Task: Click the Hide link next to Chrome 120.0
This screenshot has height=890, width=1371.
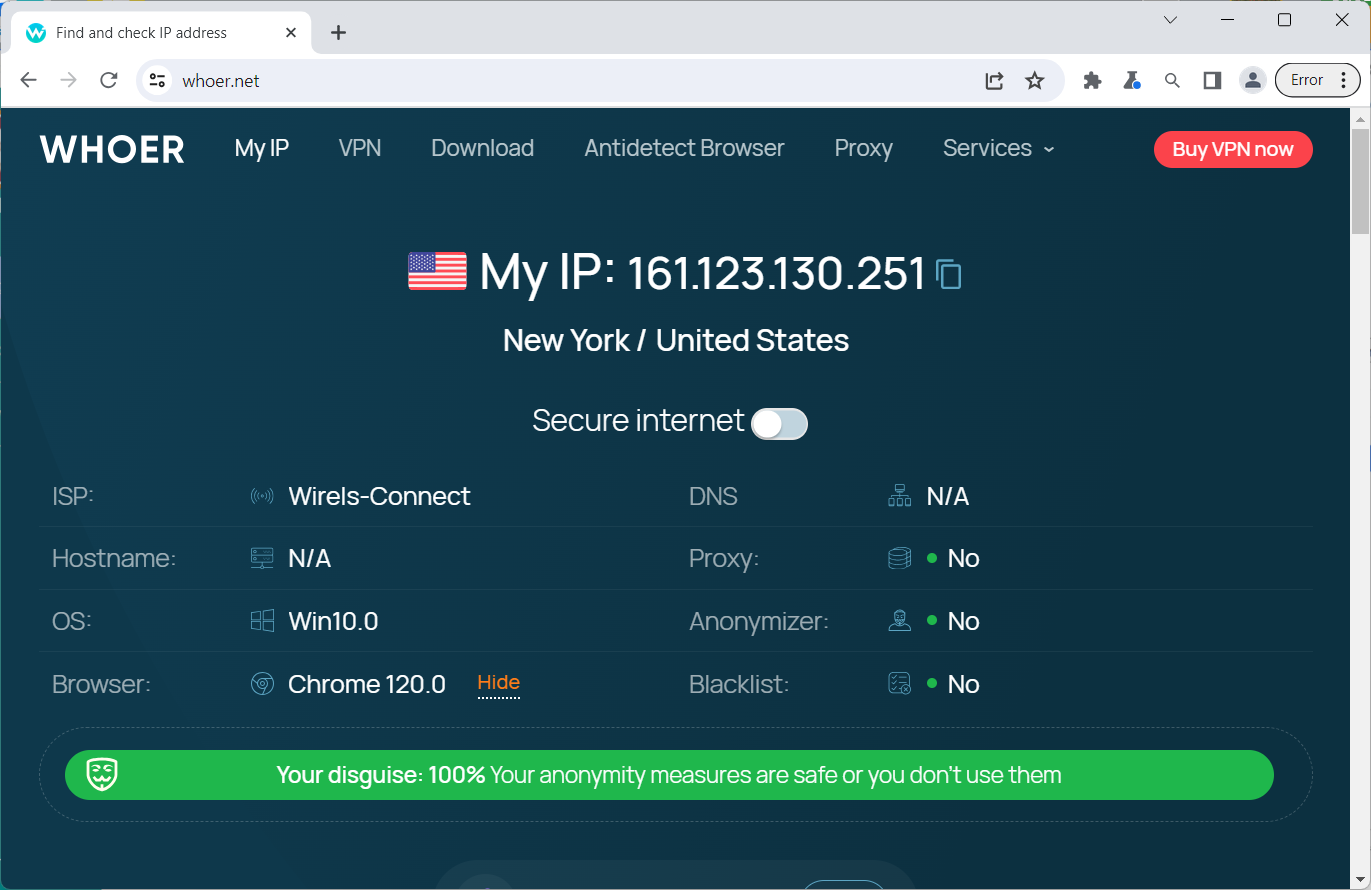Action: tap(499, 683)
